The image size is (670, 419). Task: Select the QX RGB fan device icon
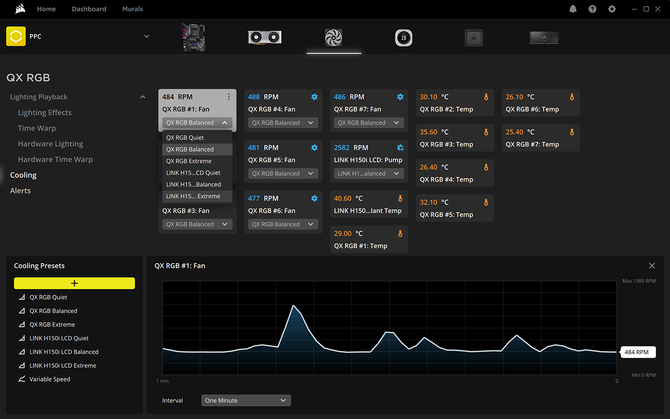(333, 38)
